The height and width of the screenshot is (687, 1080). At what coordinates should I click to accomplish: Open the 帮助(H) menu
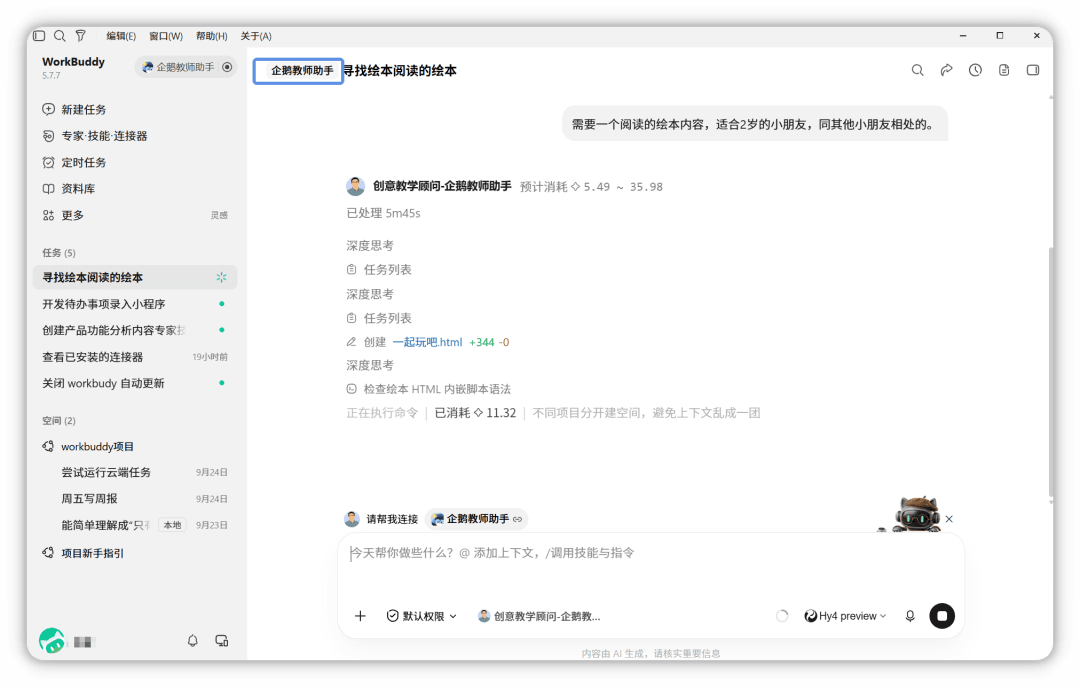(211, 36)
